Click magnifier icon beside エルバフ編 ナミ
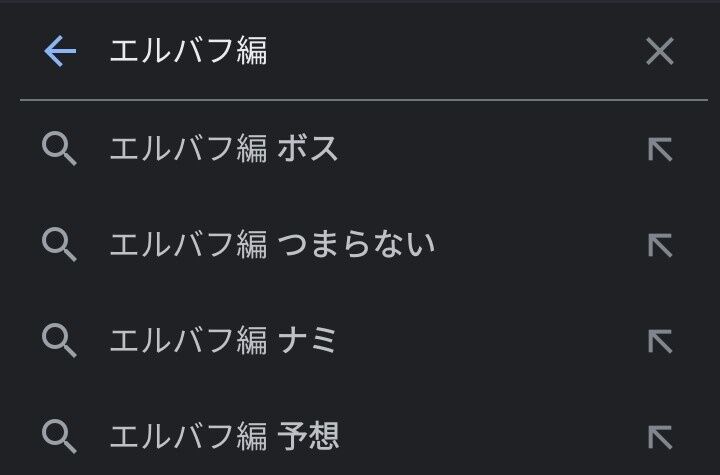This screenshot has height=475, width=720. point(59,340)
